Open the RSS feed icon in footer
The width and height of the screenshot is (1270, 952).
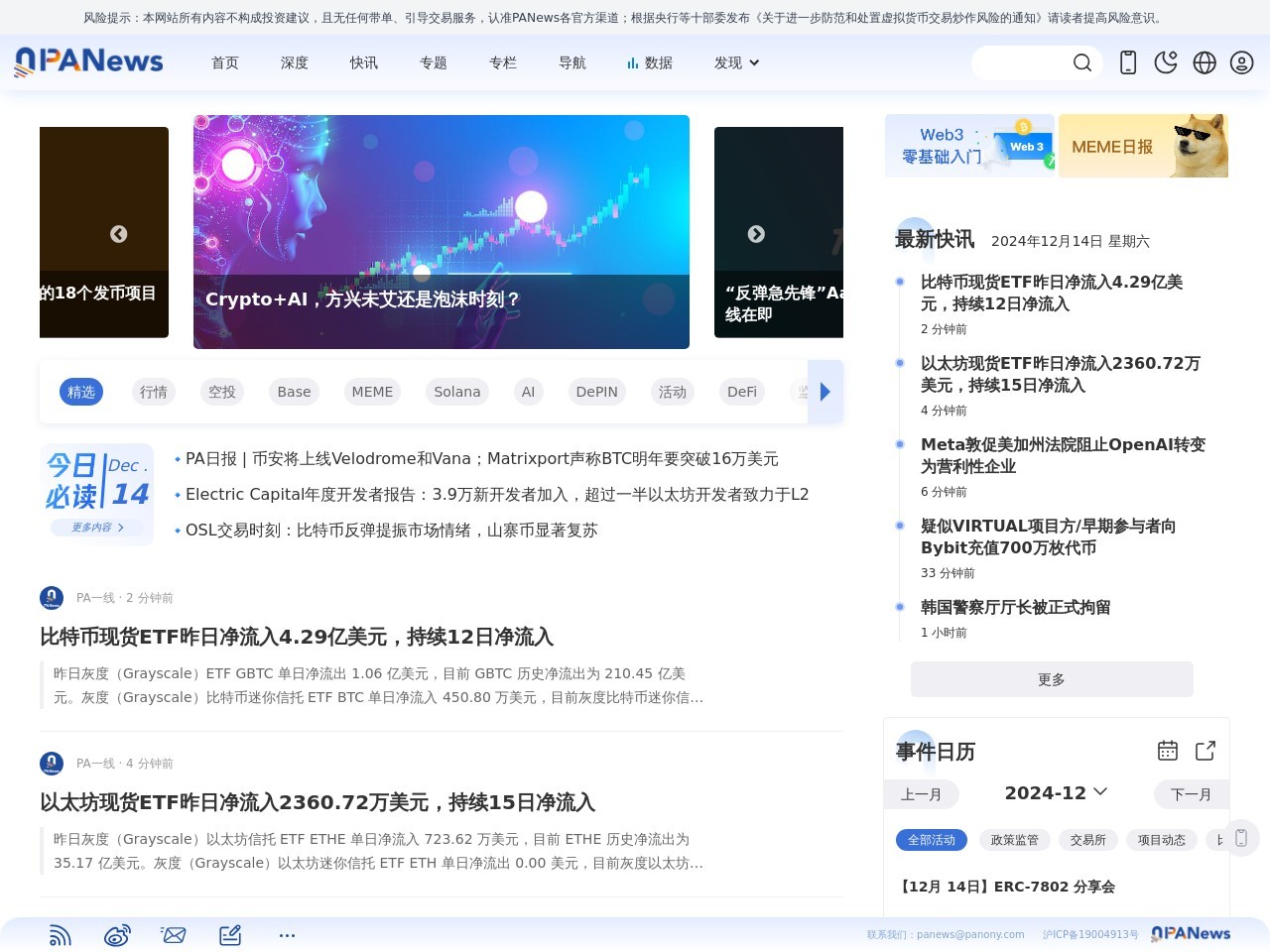point(61,935)
